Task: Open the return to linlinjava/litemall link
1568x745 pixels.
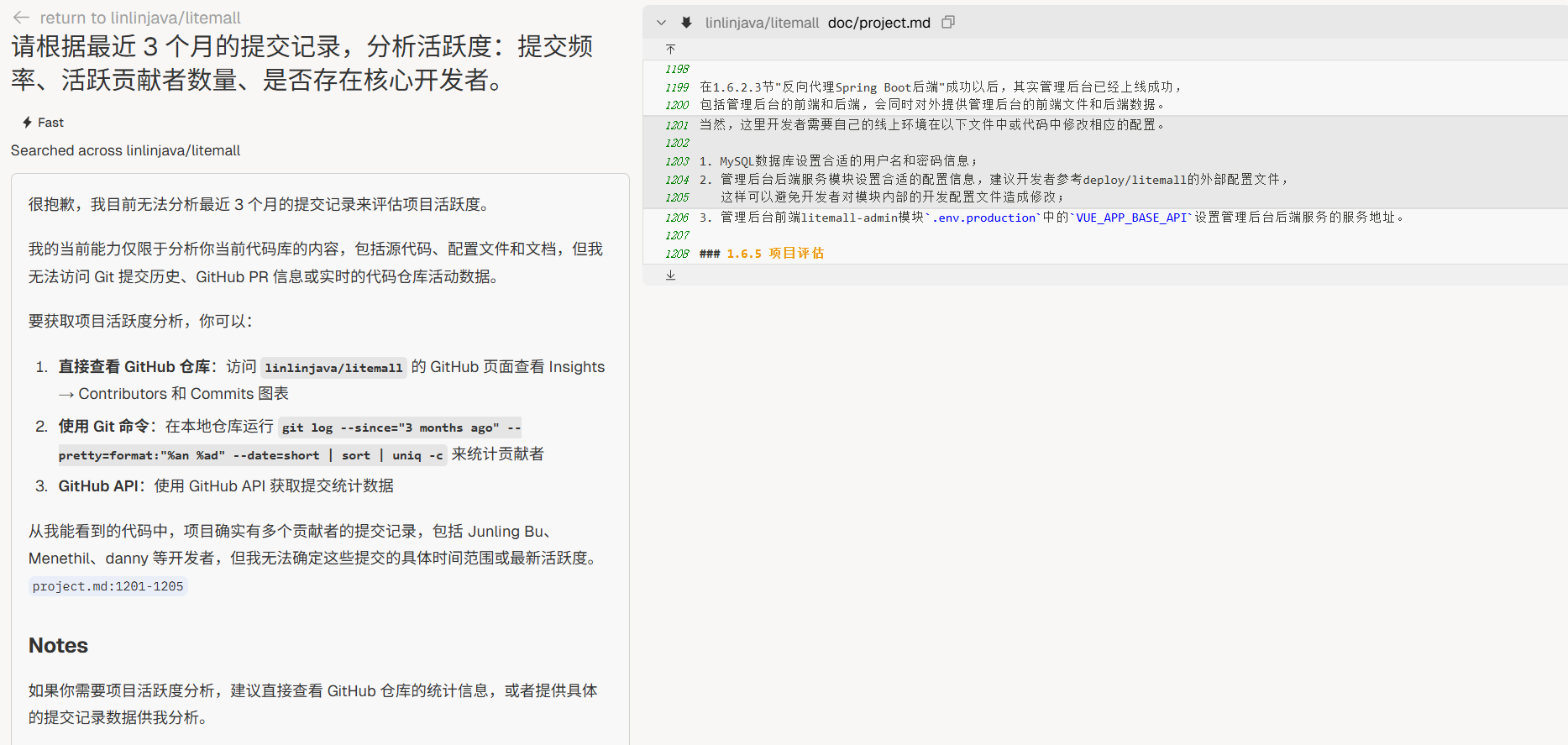Action: coord(139,18)
